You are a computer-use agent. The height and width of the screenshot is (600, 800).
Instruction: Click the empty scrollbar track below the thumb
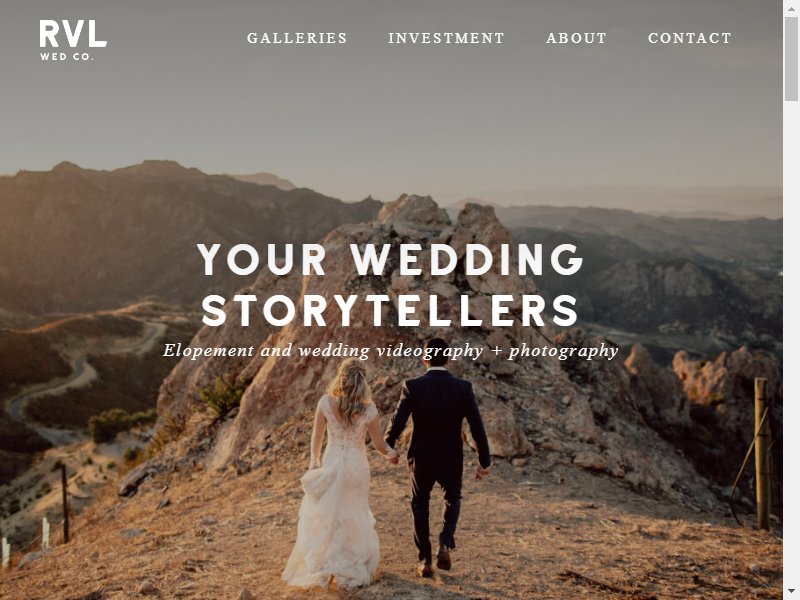[x=791, y=342]
